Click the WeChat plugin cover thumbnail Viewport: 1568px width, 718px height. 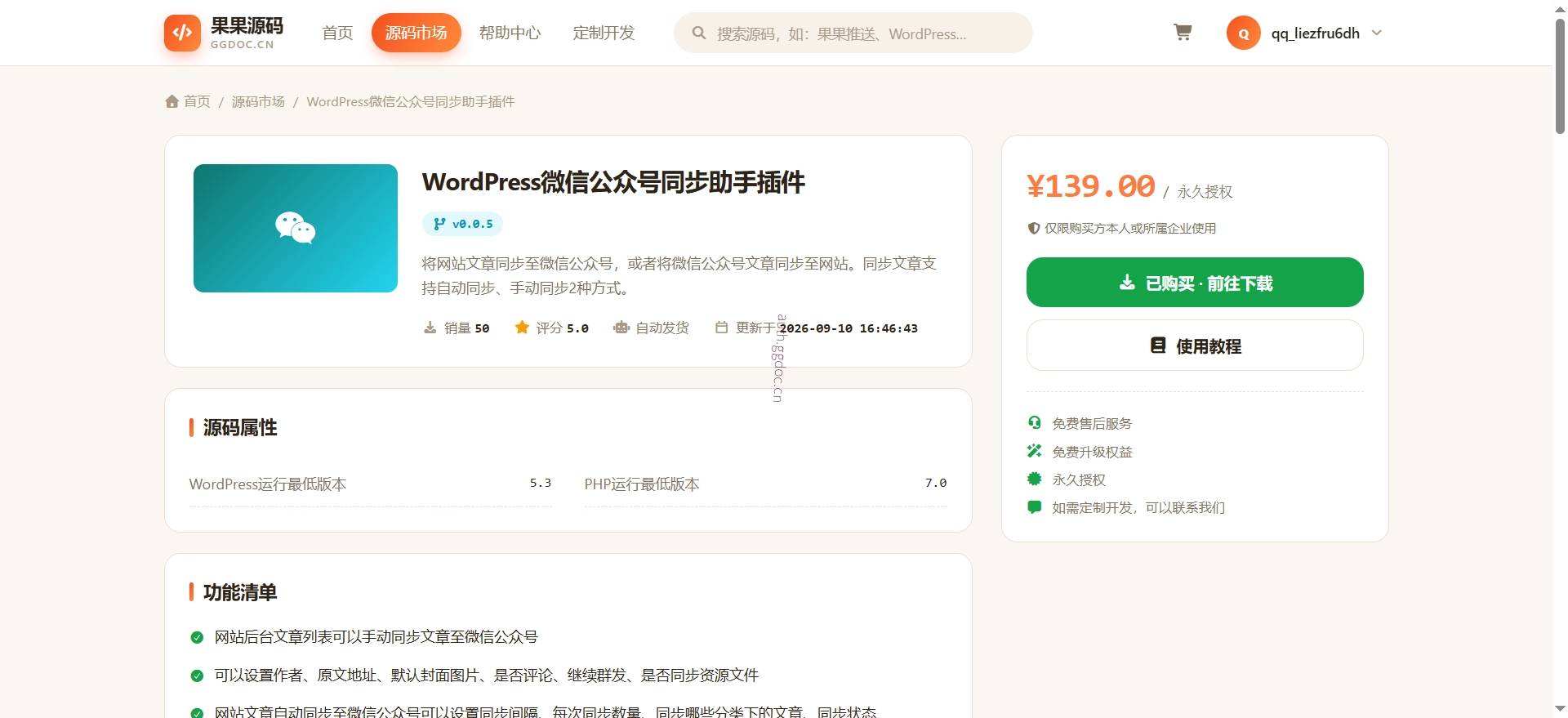pyautogui.click(x=296, y=228)
